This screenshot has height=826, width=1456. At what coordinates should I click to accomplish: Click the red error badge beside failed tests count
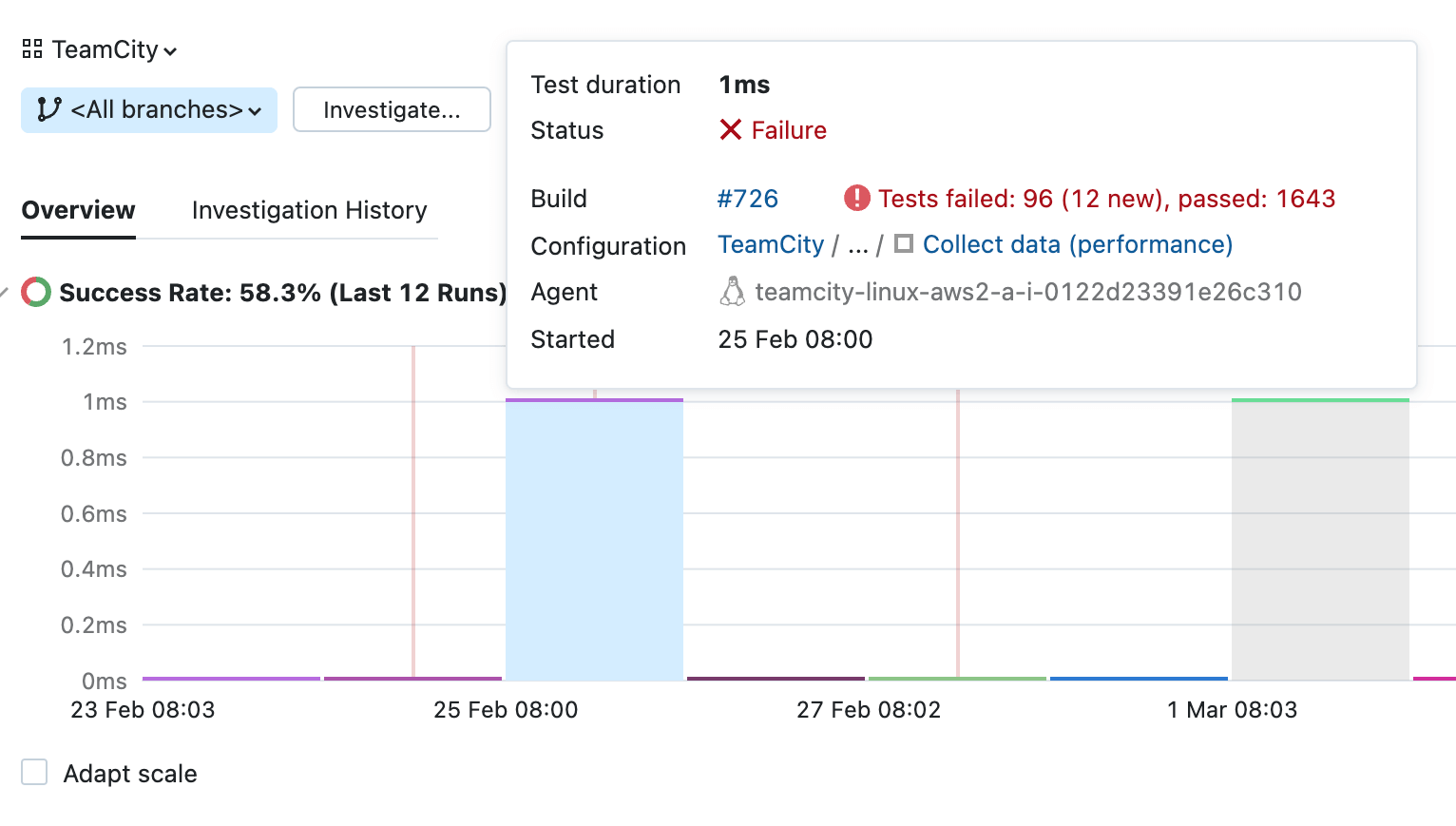pyautogui.click(x=856, y=198)
